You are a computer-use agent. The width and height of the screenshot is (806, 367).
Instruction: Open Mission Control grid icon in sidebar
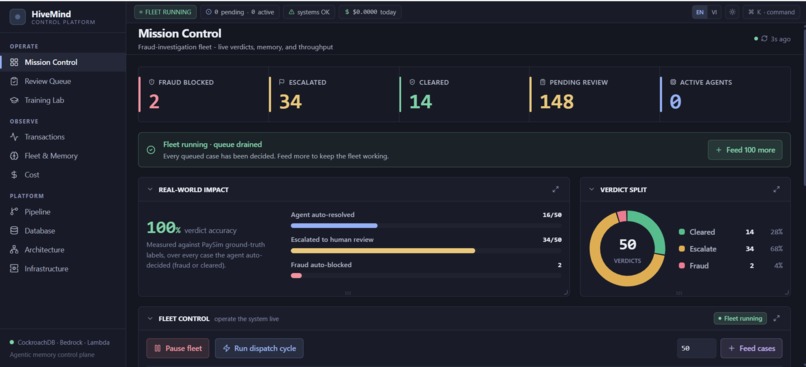point(14,62)
